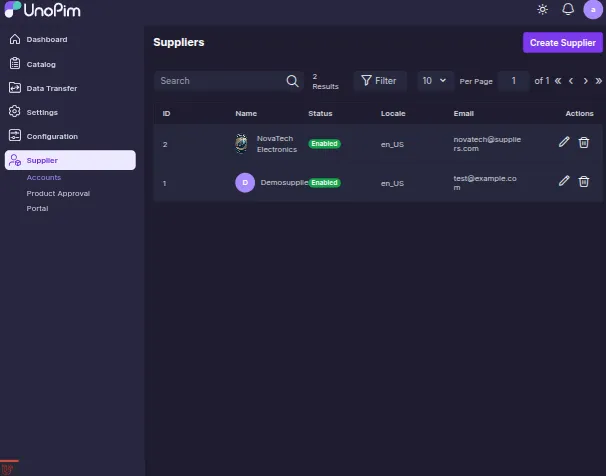Screen dimensions: 606x476
Task: Click NovaTech Electronics logo thumbnail
Action: pos(242,143)
